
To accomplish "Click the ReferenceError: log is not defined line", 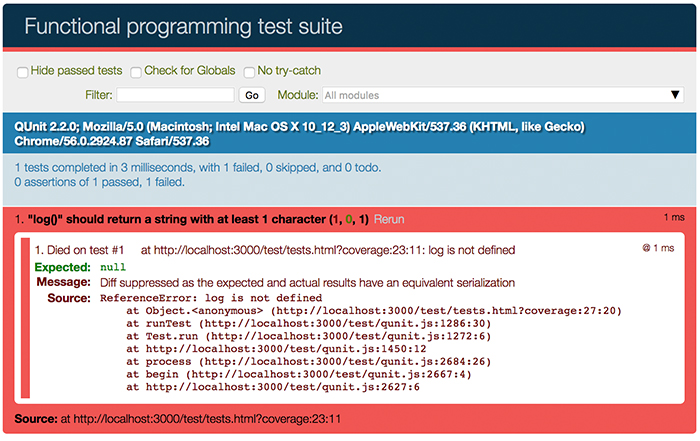I will coord(211,298).
